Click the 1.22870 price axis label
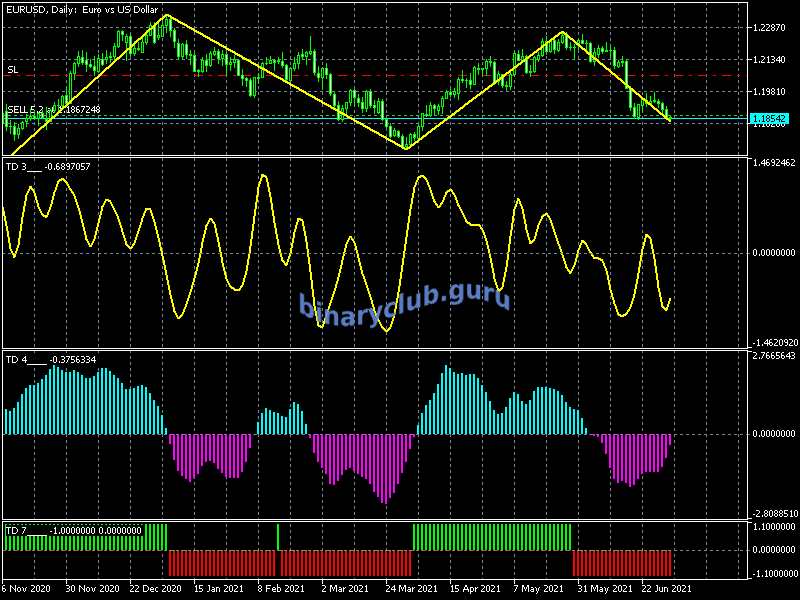800x600 pixels. (771, 27)
